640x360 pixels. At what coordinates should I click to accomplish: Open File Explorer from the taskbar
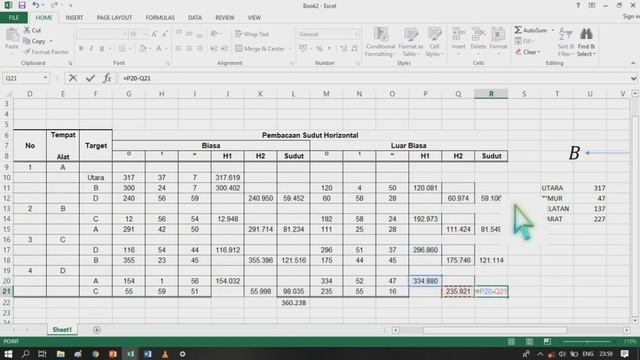(60, 354)
